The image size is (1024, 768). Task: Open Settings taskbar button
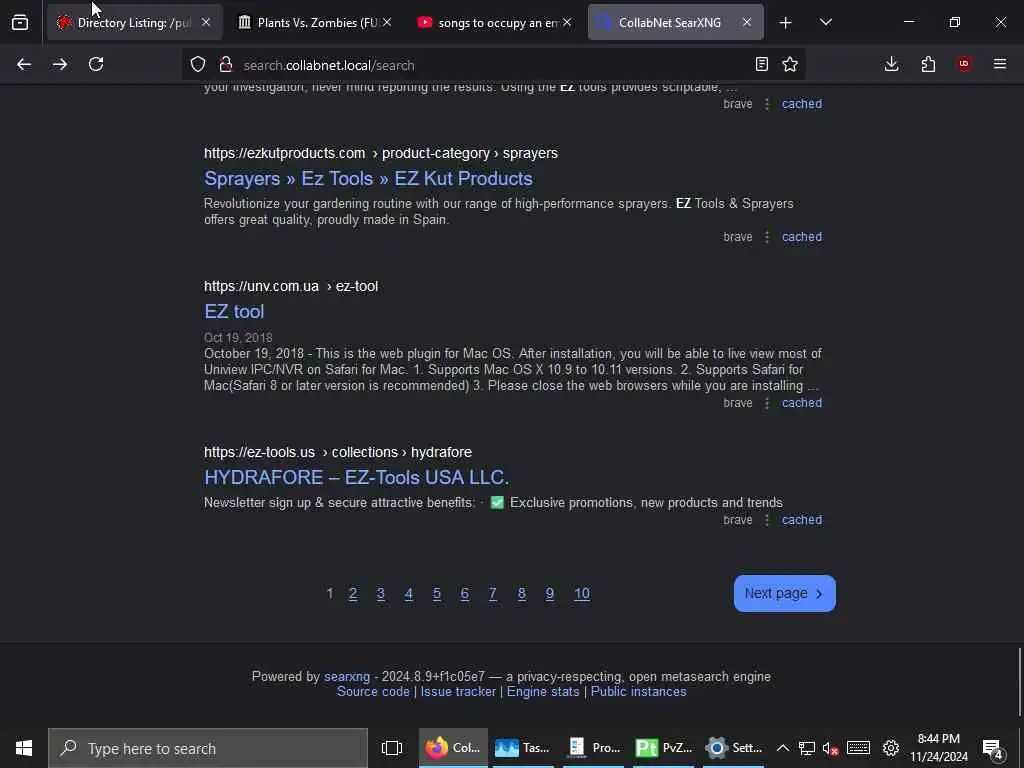(x=733, y=748)
